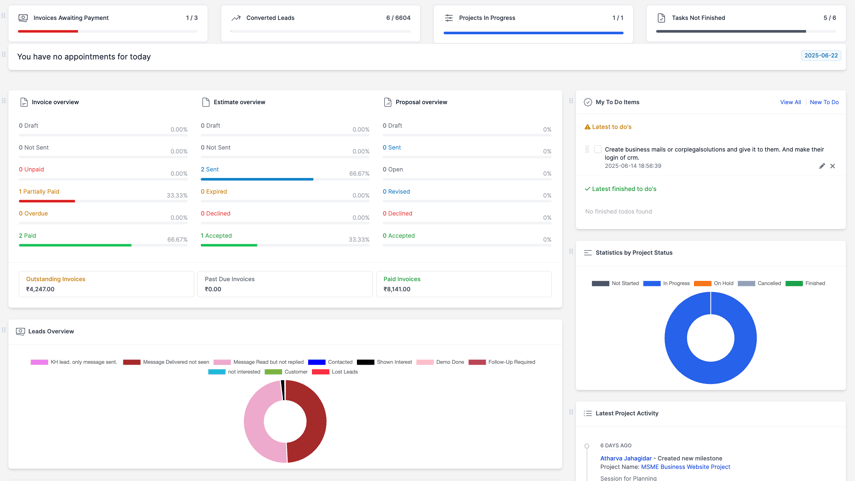Delete the to-do item with X icon
The height and width of the screenshot is (481, 855).
pos(833,166)
